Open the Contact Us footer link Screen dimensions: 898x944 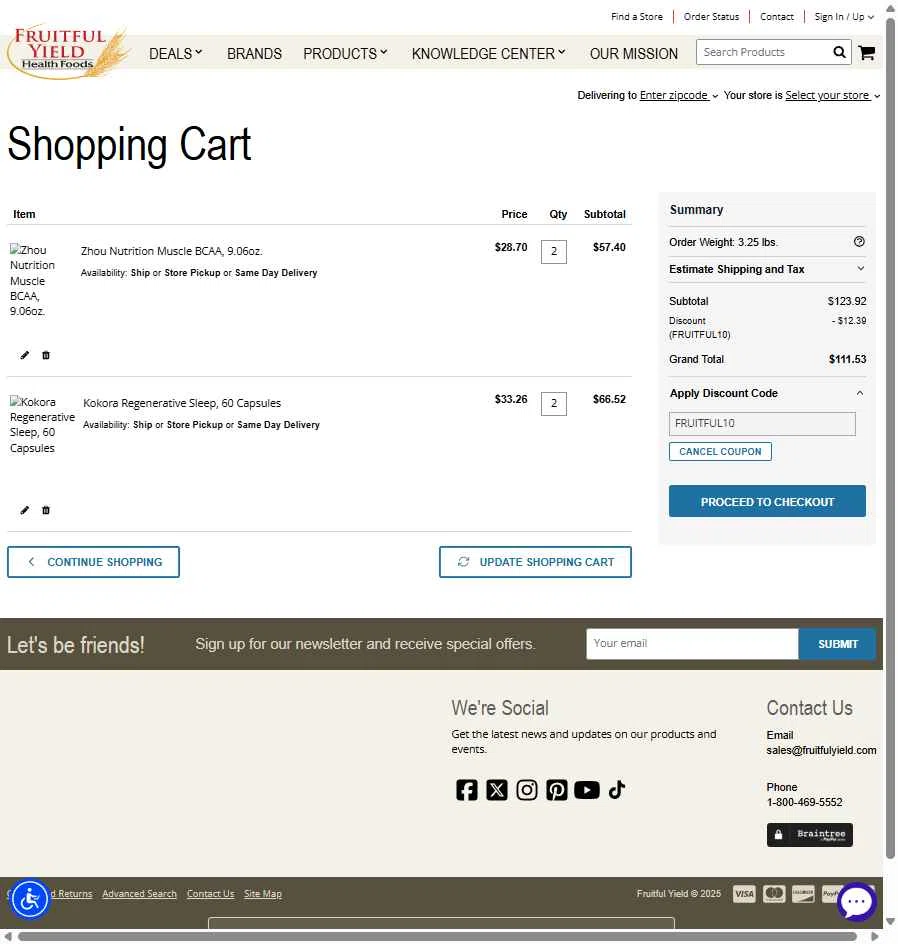point(210,894)
